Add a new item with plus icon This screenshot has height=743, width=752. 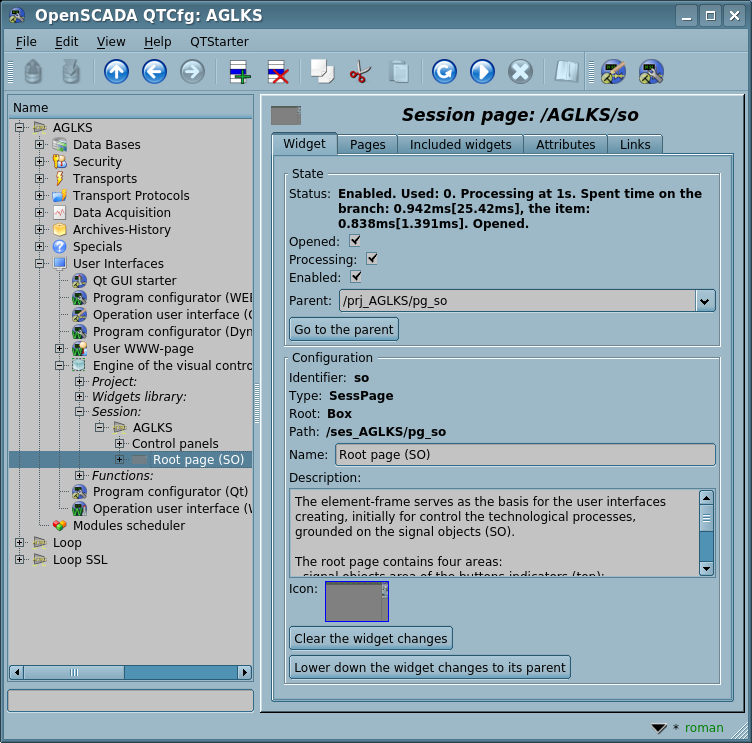[x=239, y=72]
